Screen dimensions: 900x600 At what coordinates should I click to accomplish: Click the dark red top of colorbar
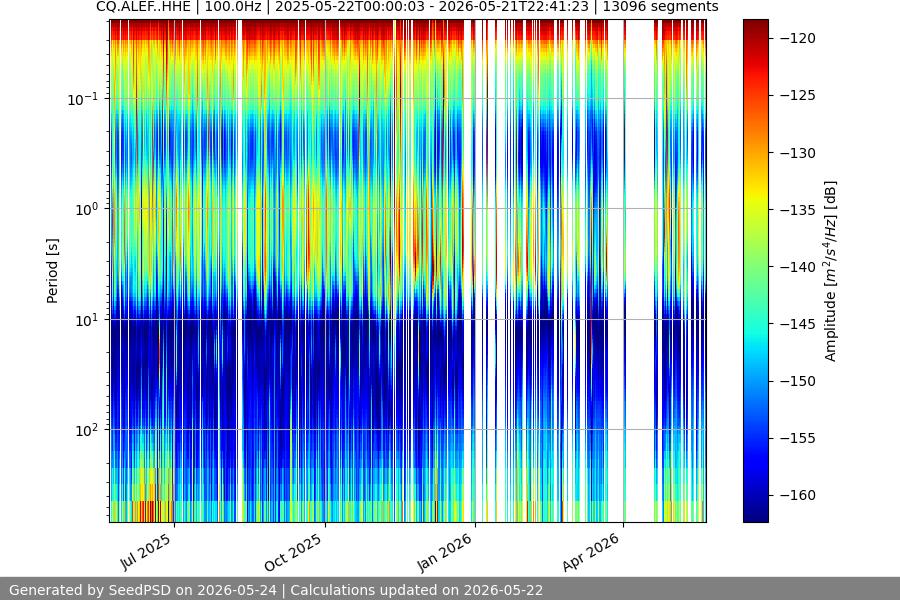pyautogui.click(x=755, y=26)
